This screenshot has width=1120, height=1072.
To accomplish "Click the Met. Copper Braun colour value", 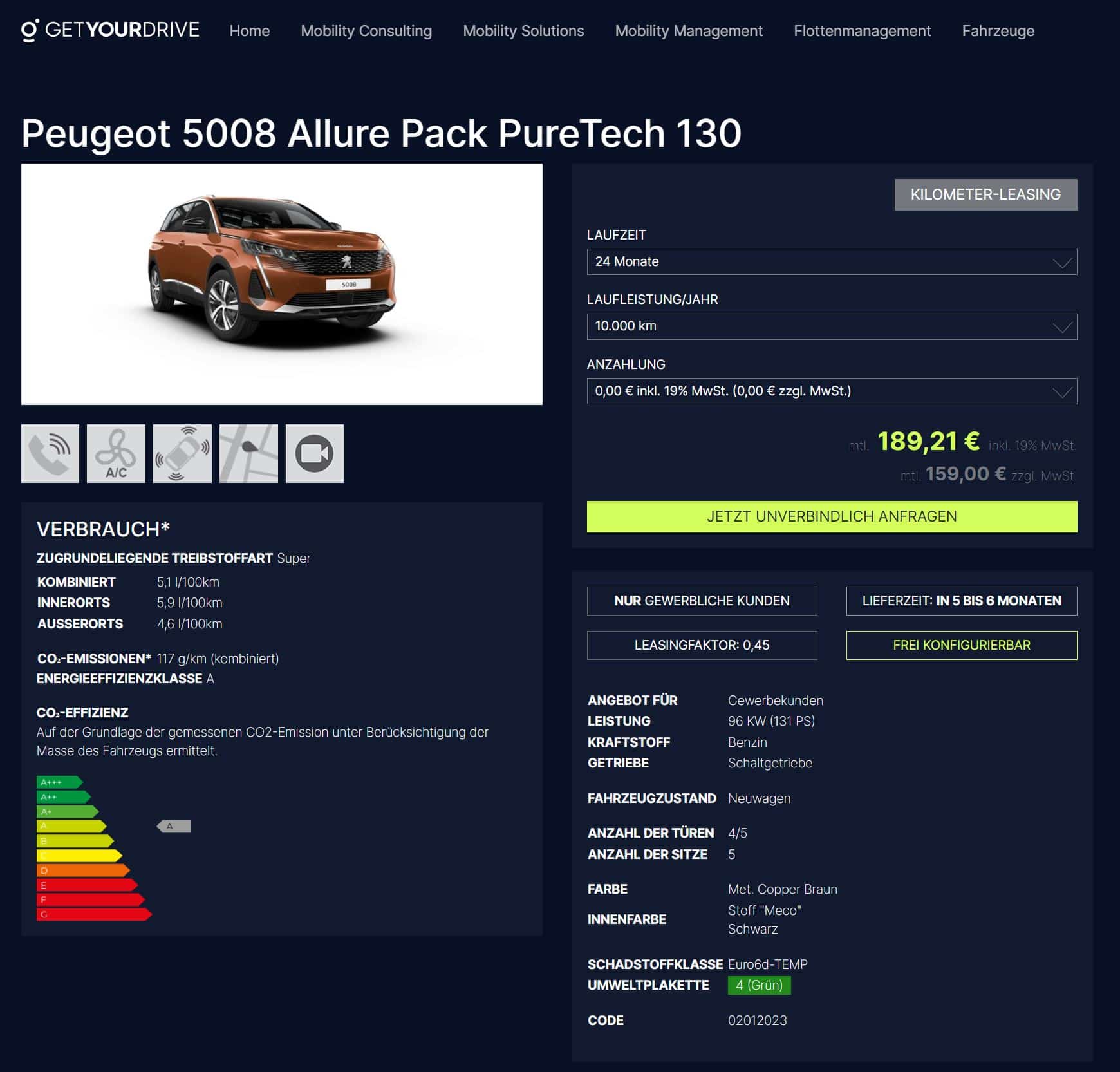I will [783, 889].
